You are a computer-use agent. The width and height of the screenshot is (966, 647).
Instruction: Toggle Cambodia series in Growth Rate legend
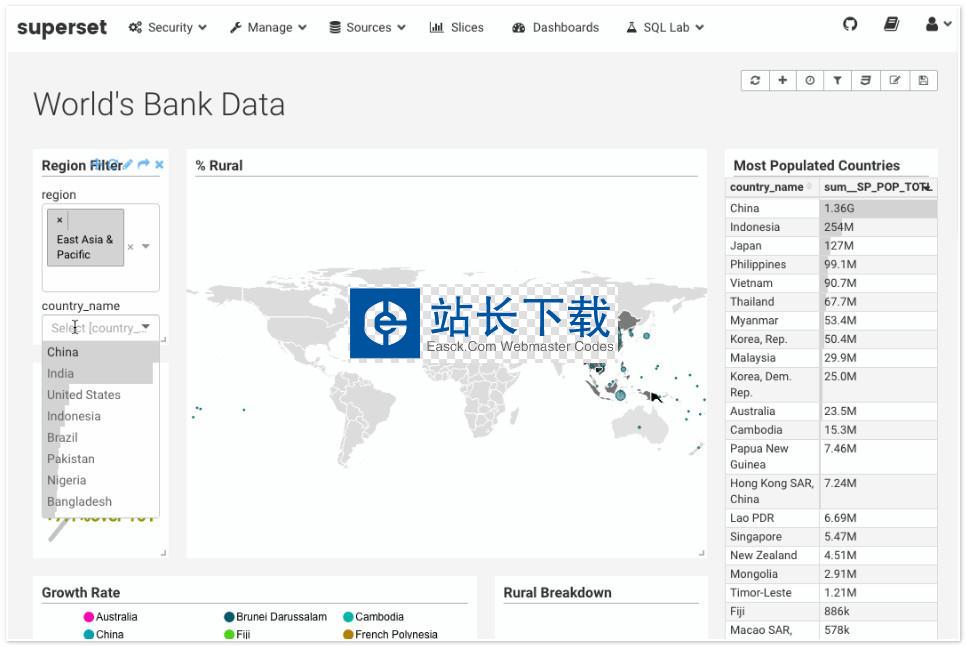pos(378,617)
